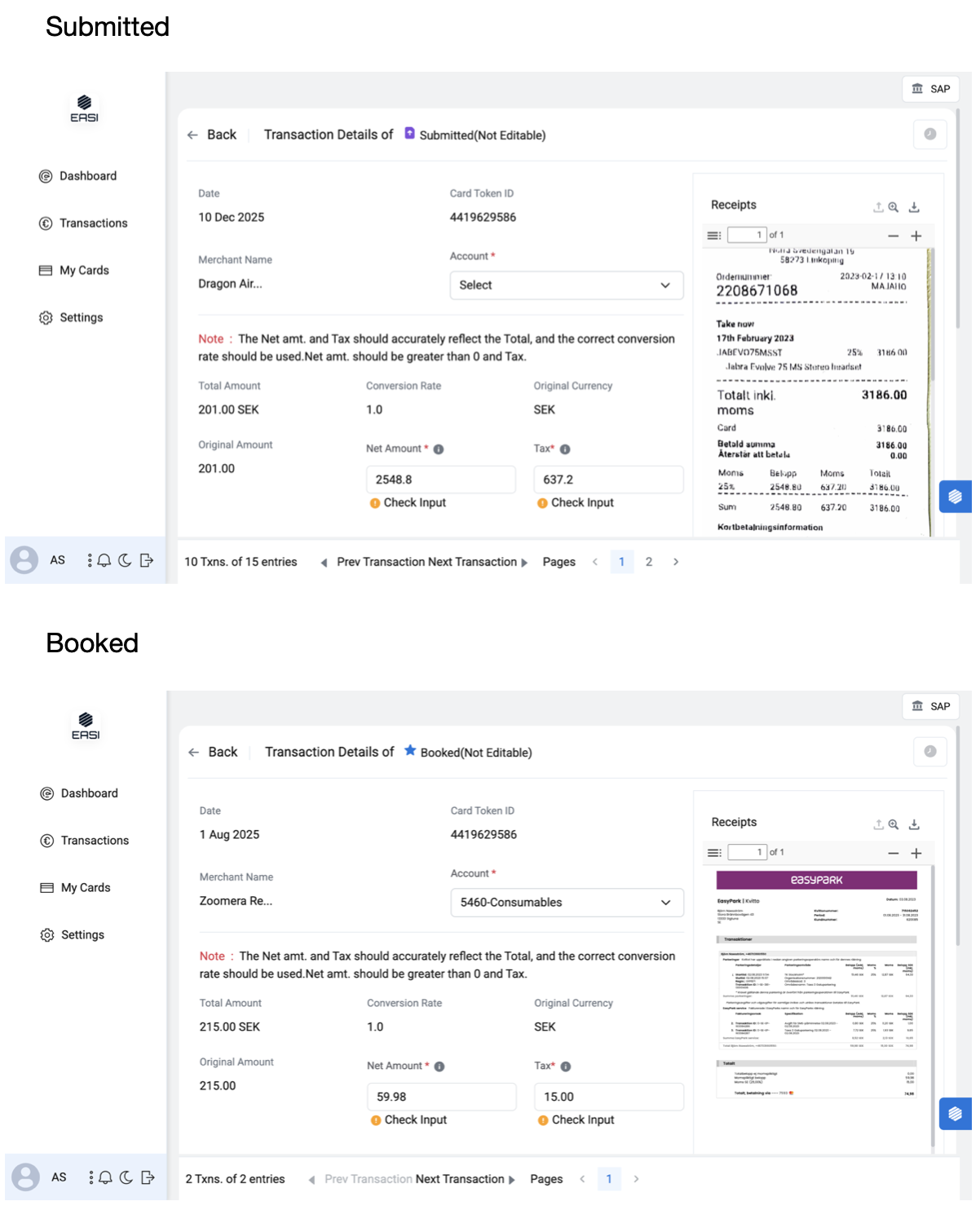Click the minus zoom-out icon on Booked receipt
Image resolution: width=980 pixels, height=1210 pixels.
(x=894, y=853)
